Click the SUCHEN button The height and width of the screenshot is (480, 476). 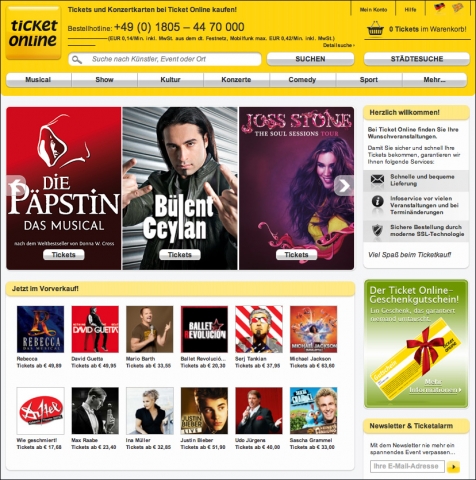310,59
